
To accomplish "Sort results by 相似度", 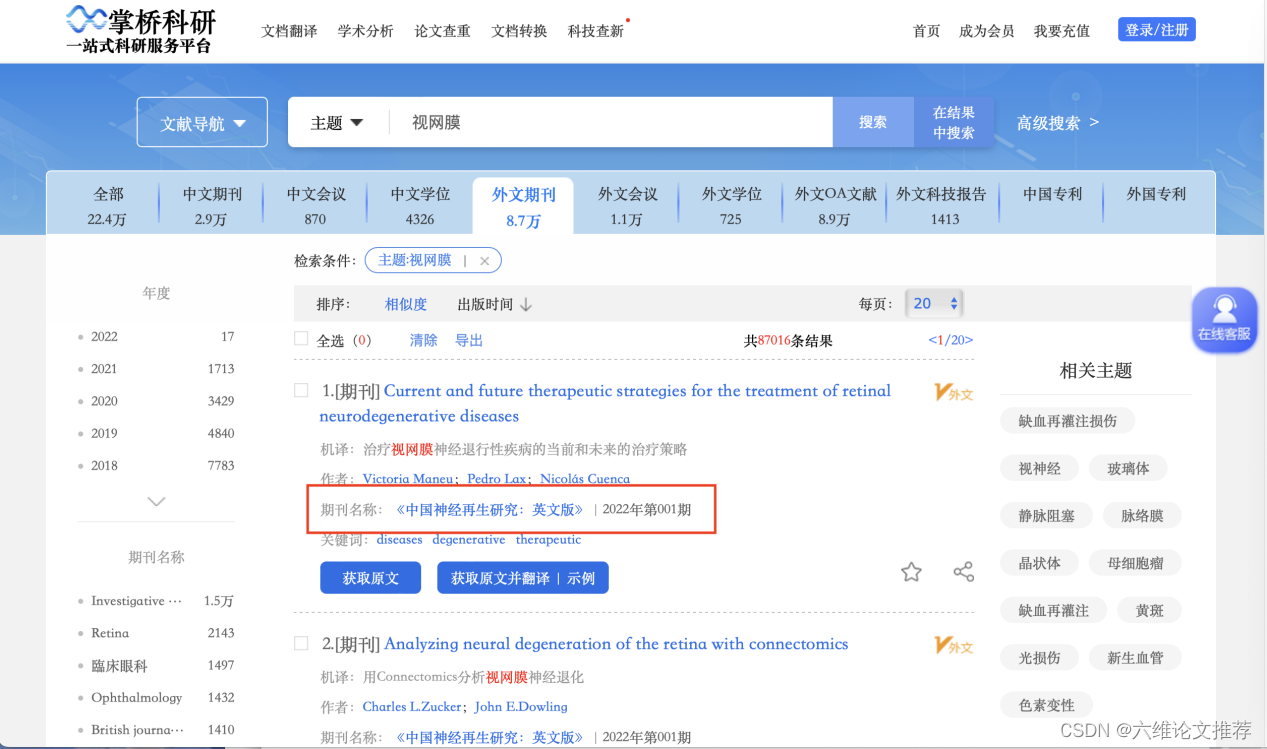I will [x=406, y=304].
